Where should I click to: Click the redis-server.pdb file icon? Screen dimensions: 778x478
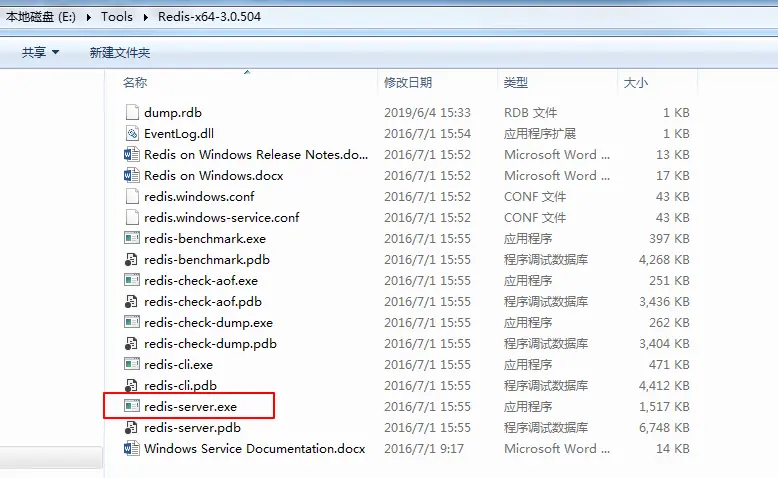(x=132, y=427)
